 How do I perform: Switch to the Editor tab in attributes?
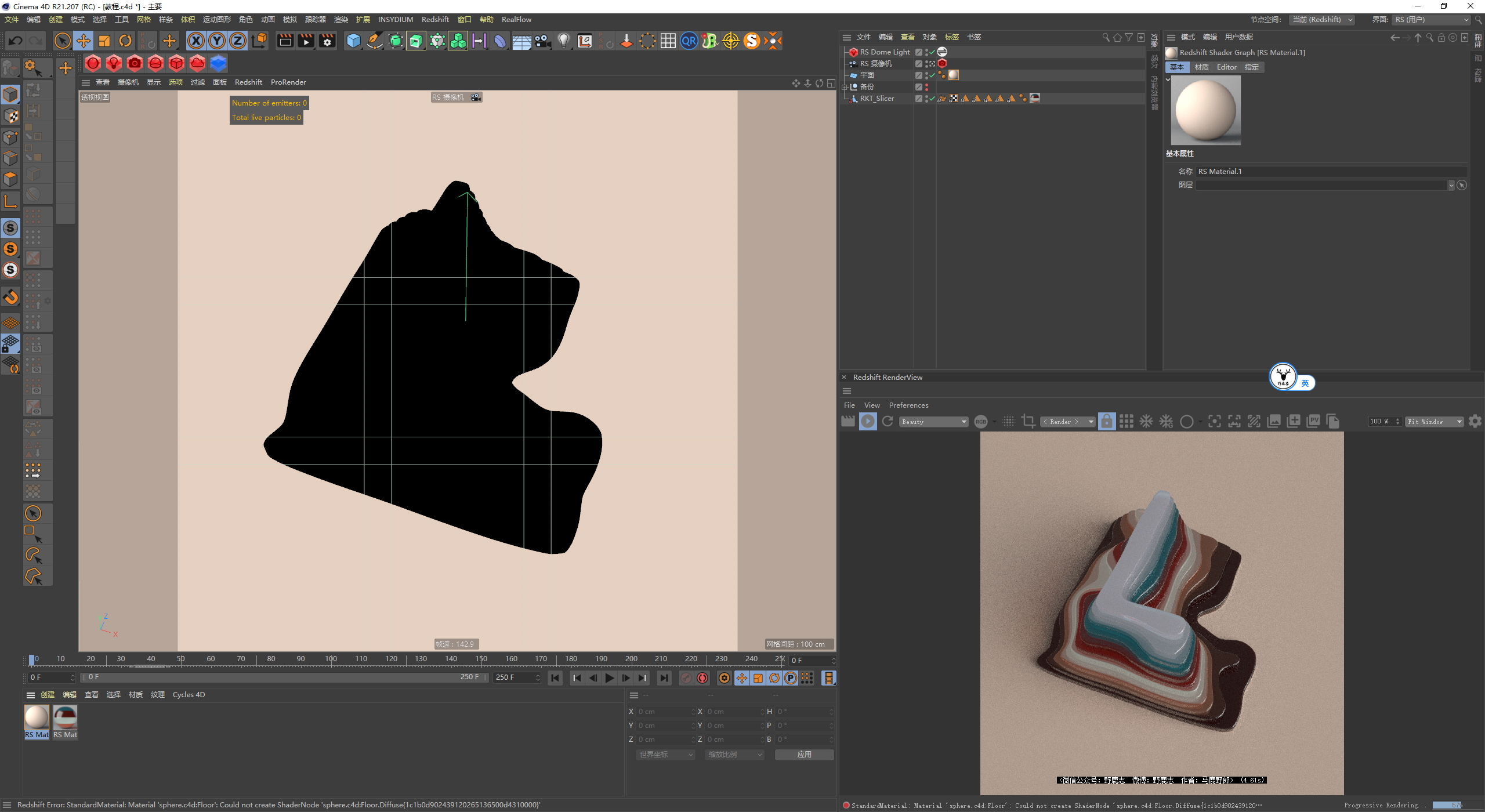[1226, 67]
